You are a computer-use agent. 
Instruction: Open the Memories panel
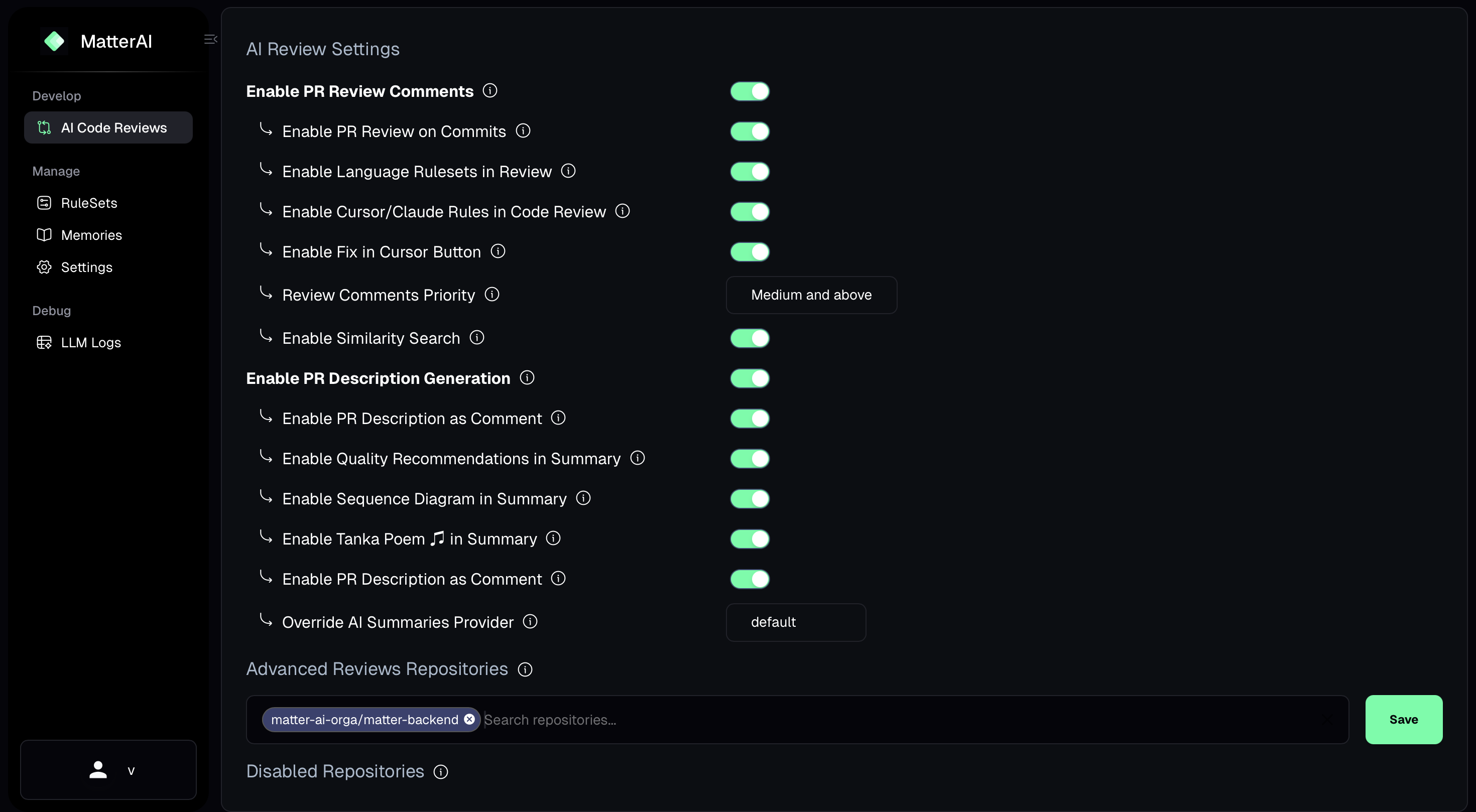pos(91,235)
